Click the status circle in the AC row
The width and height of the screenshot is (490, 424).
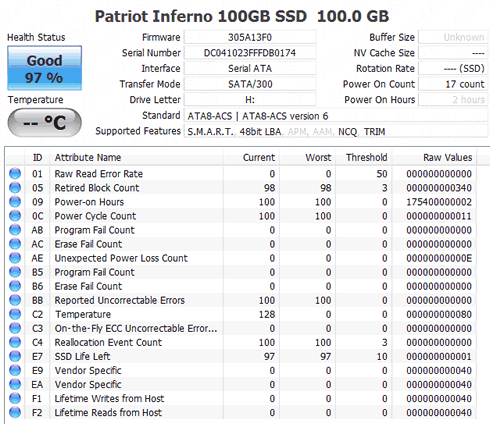click(x=15, y=244)
